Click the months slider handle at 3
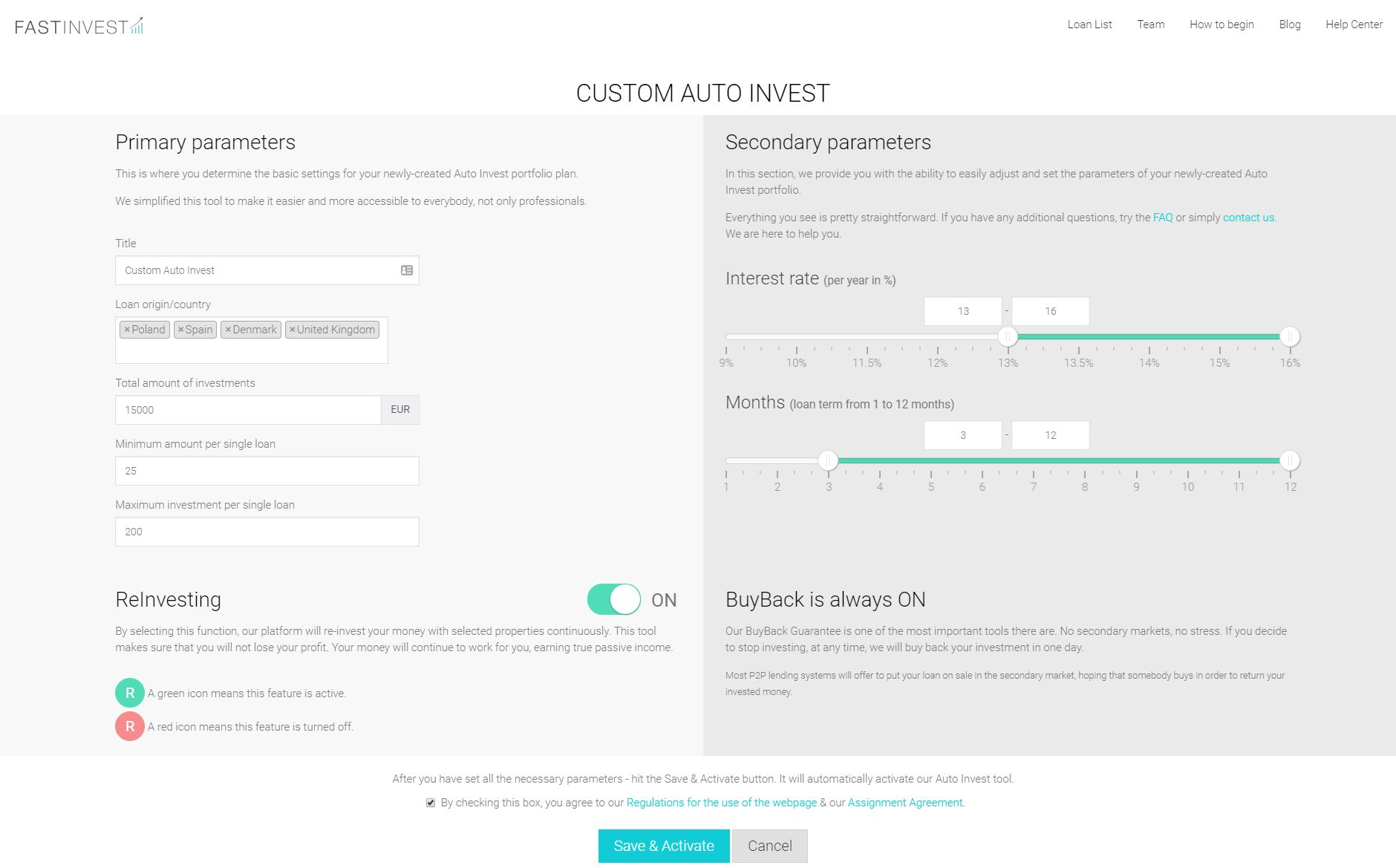The width and height of the screenshot is (1396, 868). coord(828,460)
